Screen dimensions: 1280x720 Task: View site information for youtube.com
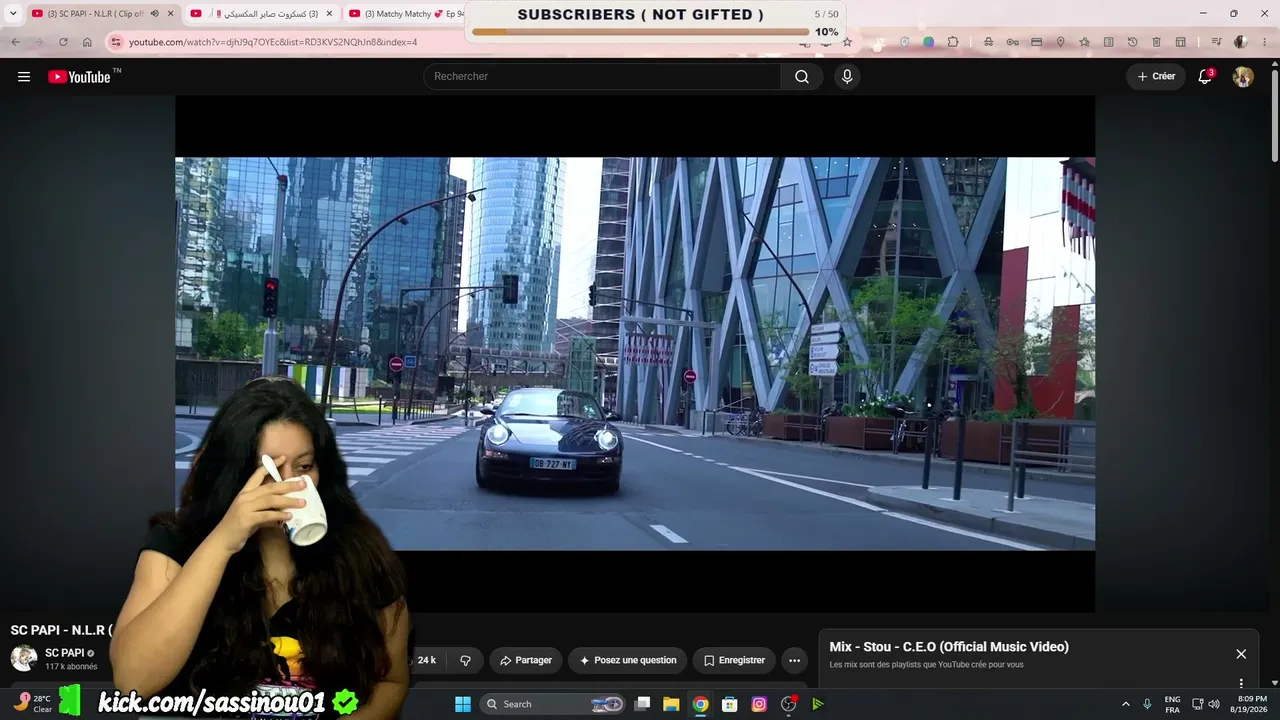[x=115, y=42]
